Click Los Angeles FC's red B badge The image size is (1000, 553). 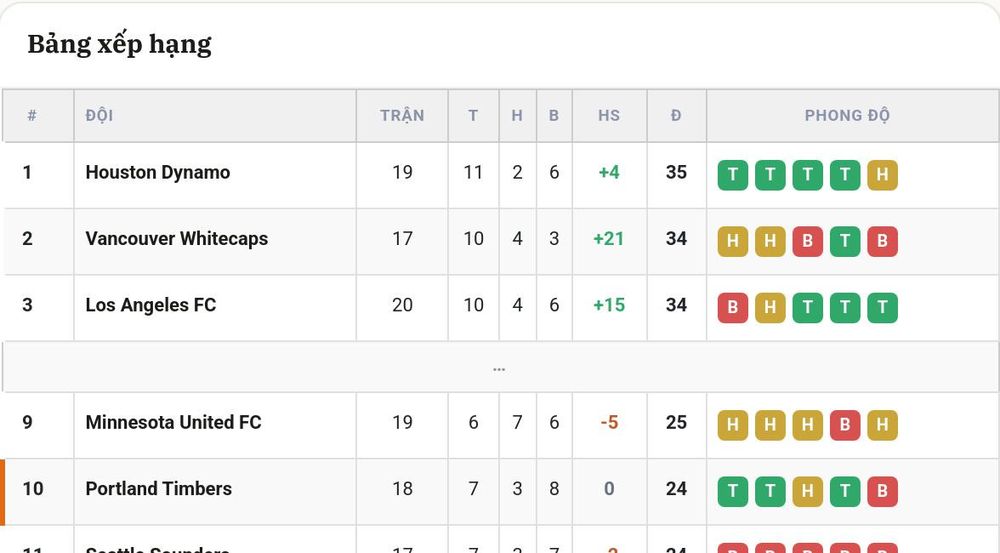coord(733,307)
